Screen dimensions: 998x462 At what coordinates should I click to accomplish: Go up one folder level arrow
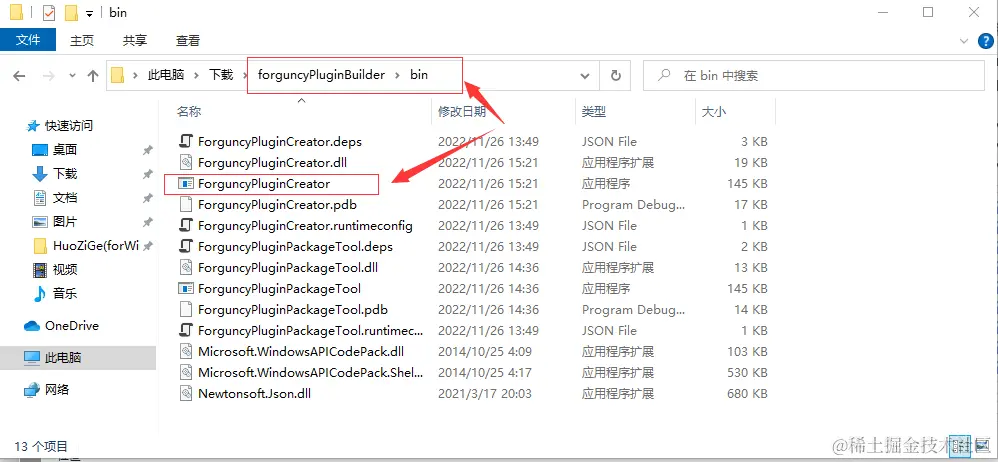(x=93, y=76)
